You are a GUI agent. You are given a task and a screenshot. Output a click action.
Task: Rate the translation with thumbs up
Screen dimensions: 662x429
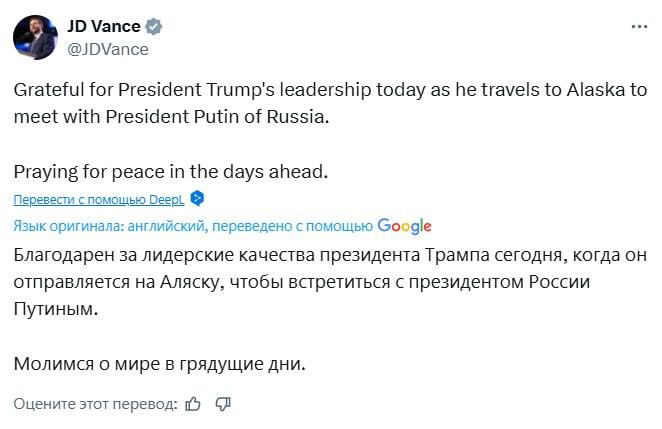click(x=193, y=404)
